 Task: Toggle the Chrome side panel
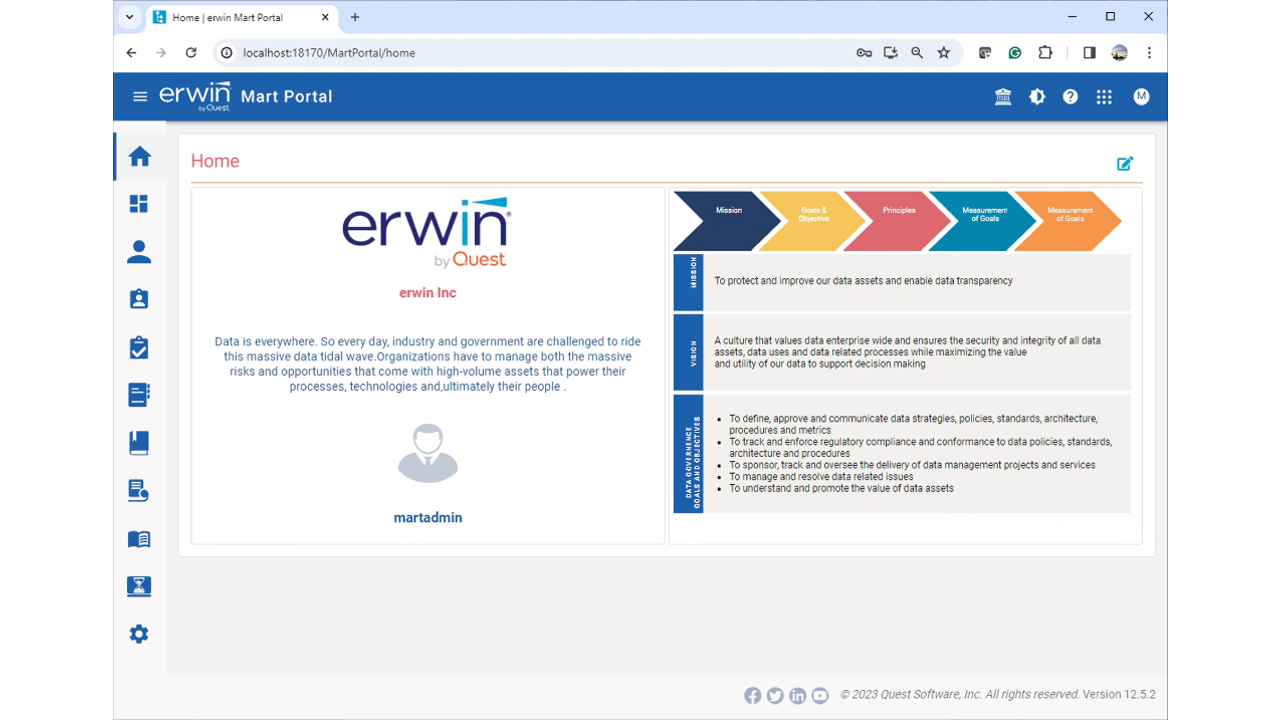(x=1090, y=53)
